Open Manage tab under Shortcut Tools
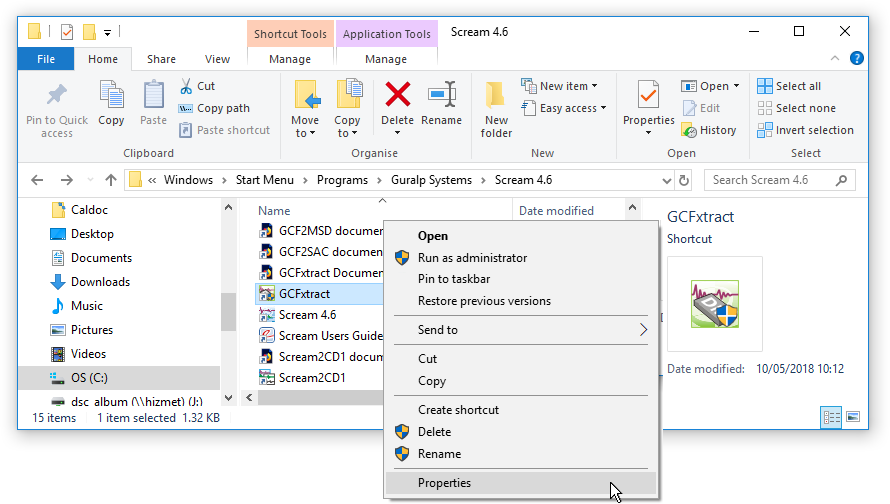This screenshot has height=504, width=890. (290, 59)
